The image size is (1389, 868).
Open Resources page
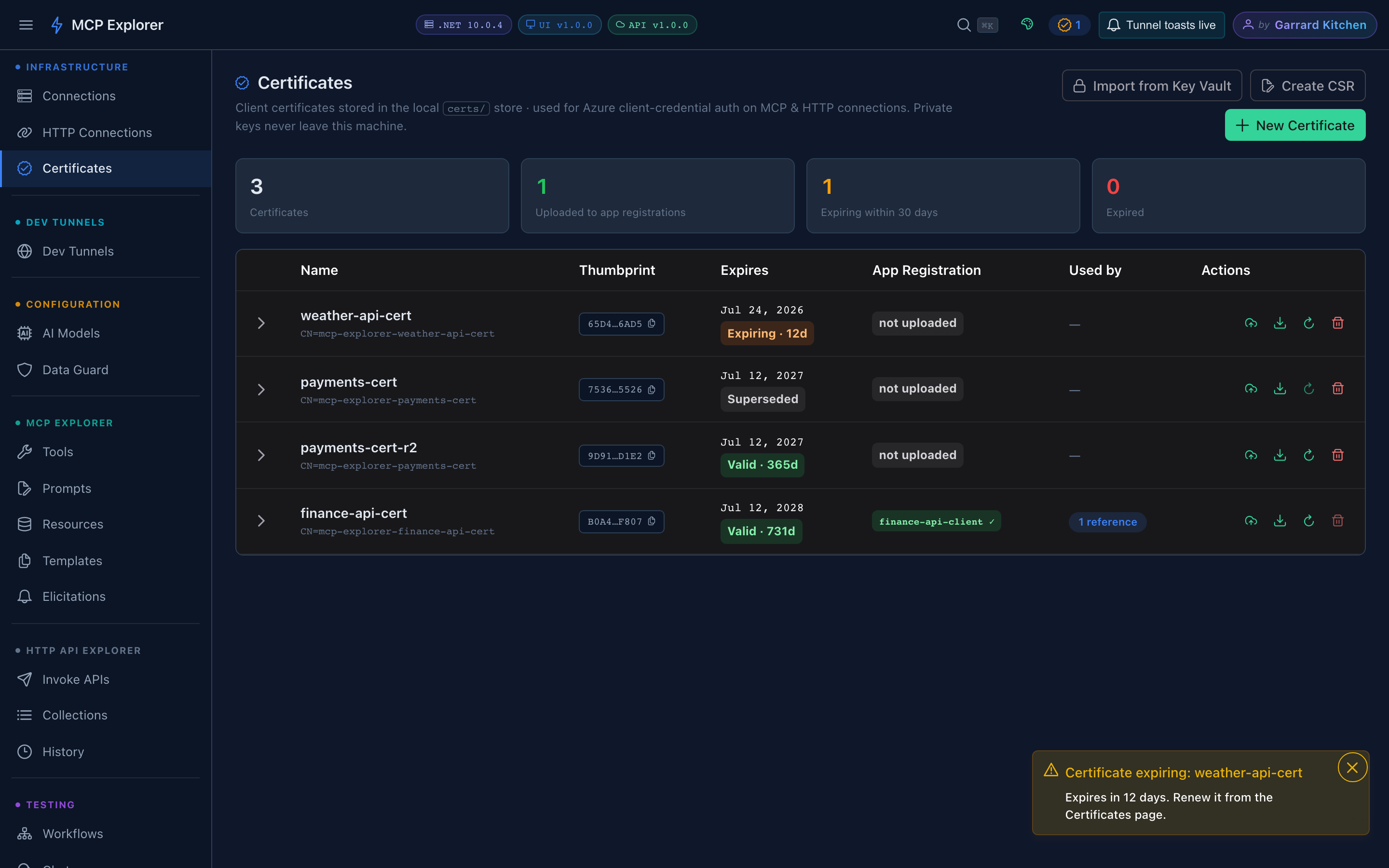click(106, 524)
